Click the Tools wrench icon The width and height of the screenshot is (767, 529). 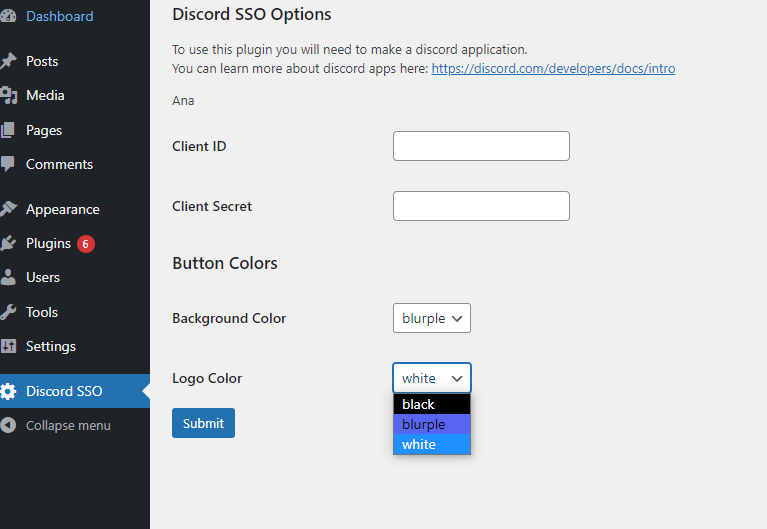point(8,312)
